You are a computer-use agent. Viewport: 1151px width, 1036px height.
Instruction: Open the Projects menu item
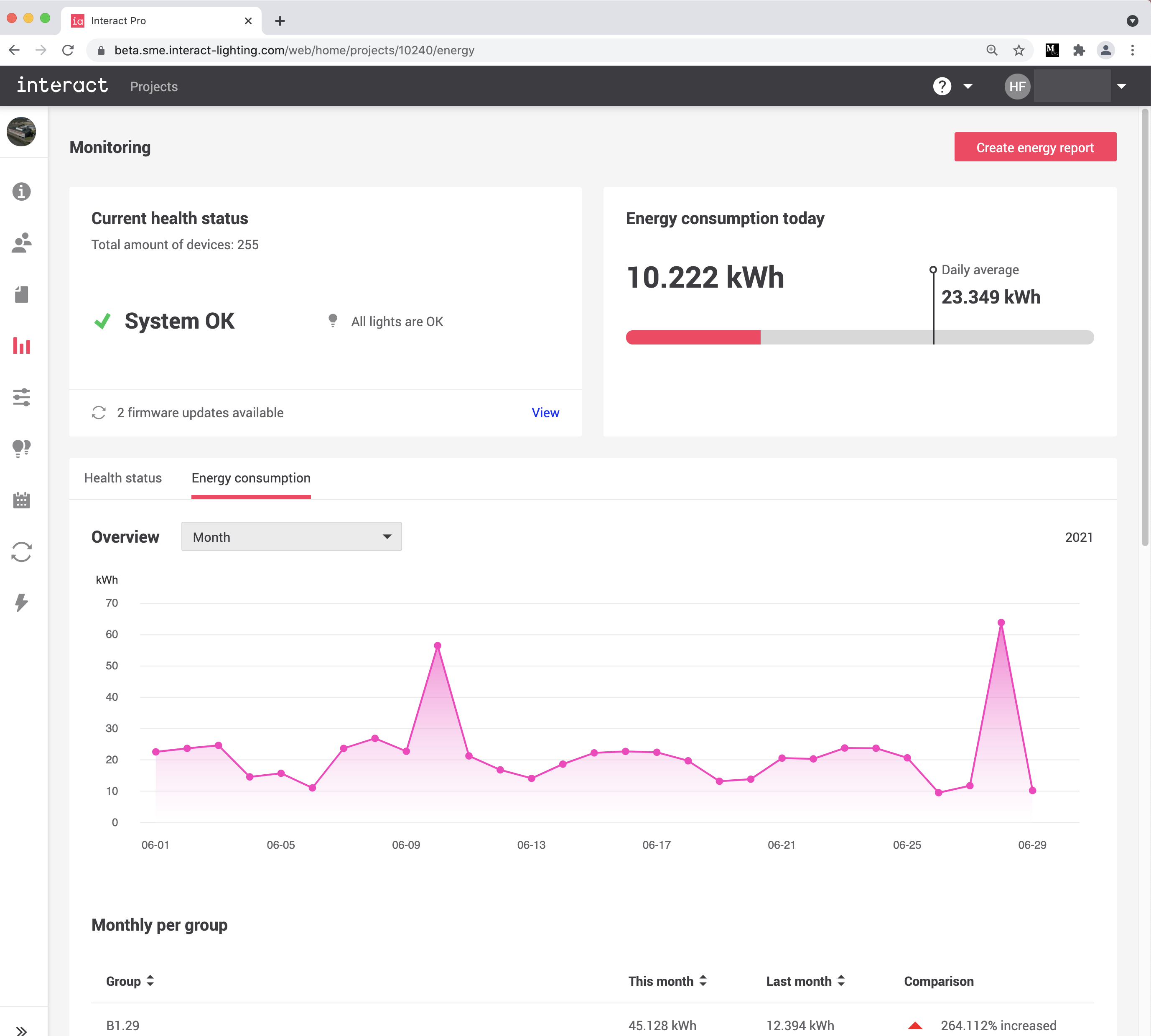click(154, 87)
